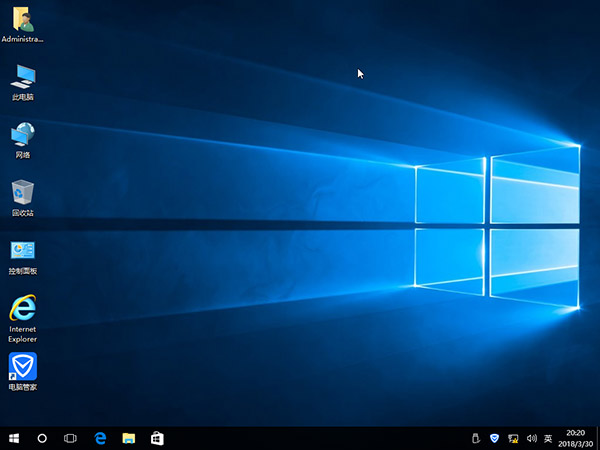
Task: Launch Microsoft Edge from the taskbar
Action: click(100, 438)
